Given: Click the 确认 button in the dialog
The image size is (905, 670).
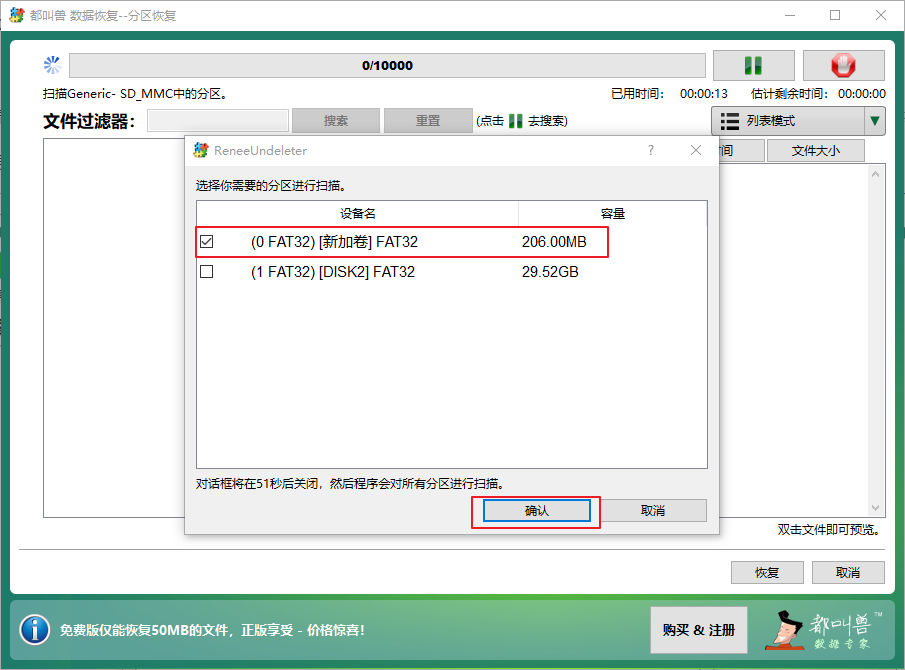Looking at the screenshot, I should [x=536, y=511].
